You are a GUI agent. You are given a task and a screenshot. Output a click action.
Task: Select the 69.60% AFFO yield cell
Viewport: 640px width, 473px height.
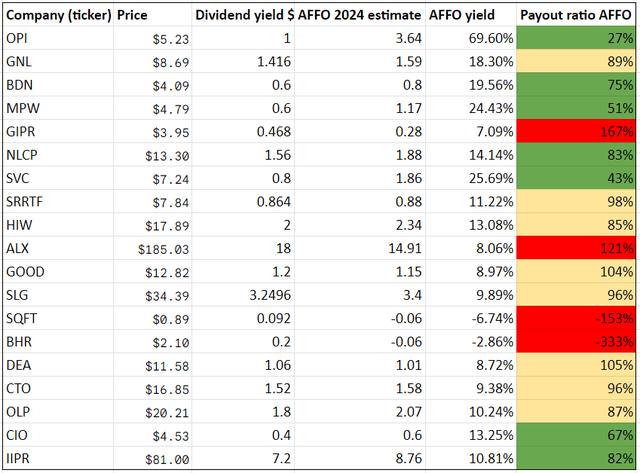click(x=471, y=38)
